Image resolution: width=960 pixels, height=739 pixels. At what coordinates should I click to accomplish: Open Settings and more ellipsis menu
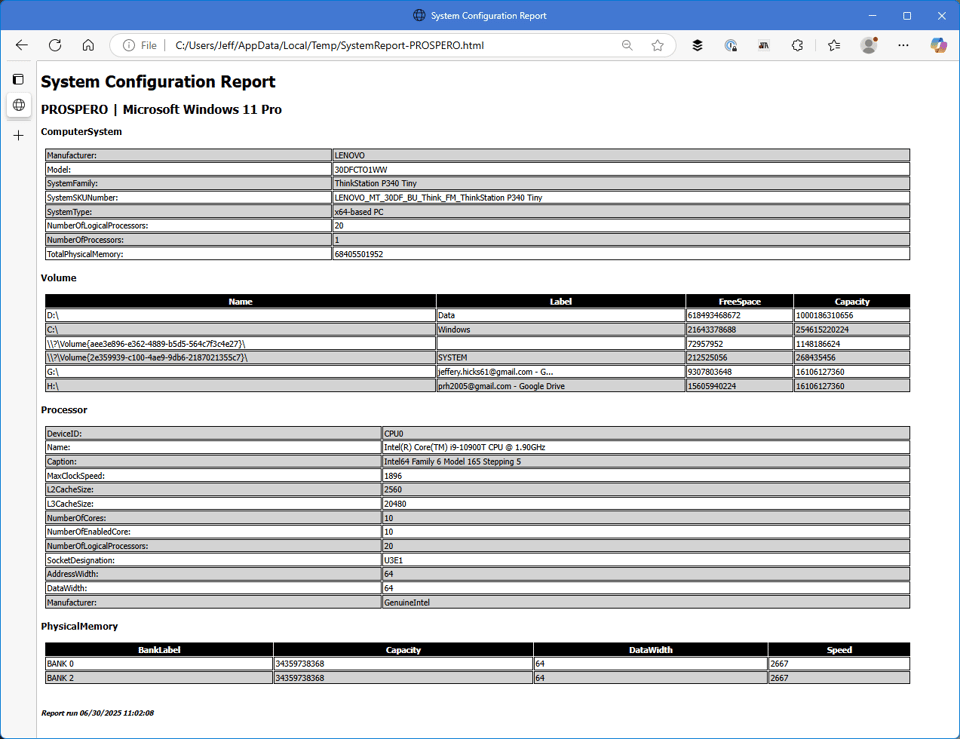(x=903, y=45)
